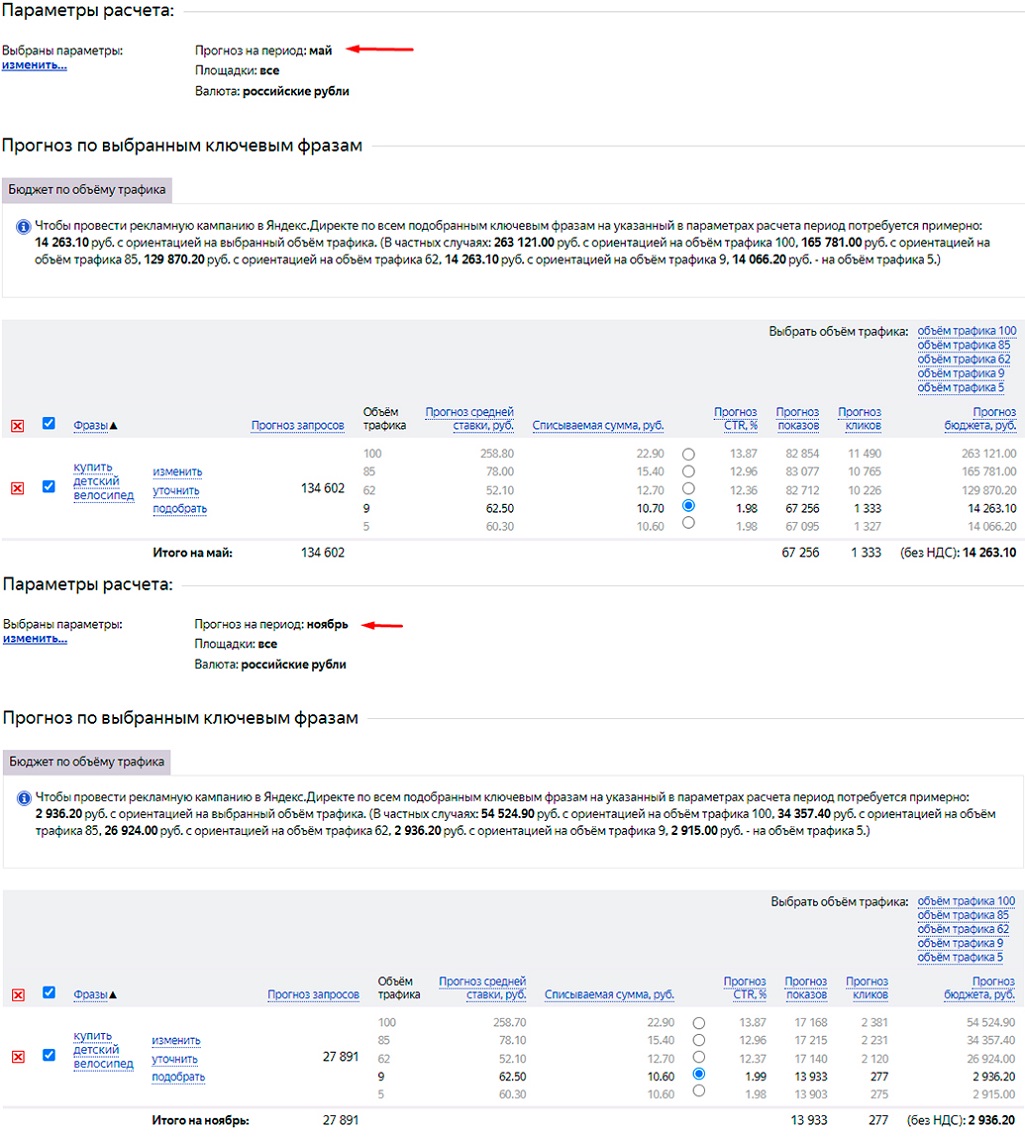Viewport: 1025px width, 1138px height.
Task: Select traffic volume 100 radio in May table
Action: [688, 454]
